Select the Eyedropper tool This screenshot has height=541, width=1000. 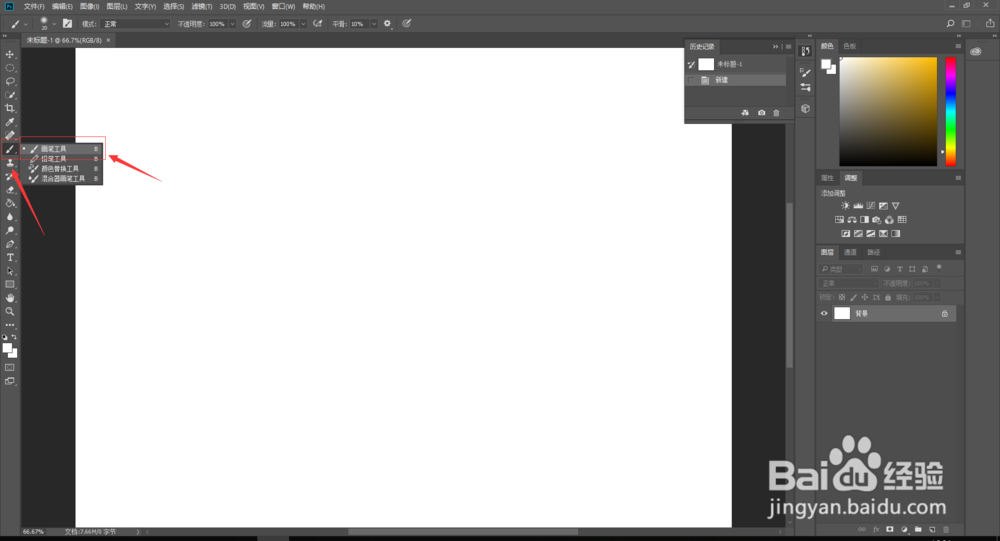click(10, 122)
